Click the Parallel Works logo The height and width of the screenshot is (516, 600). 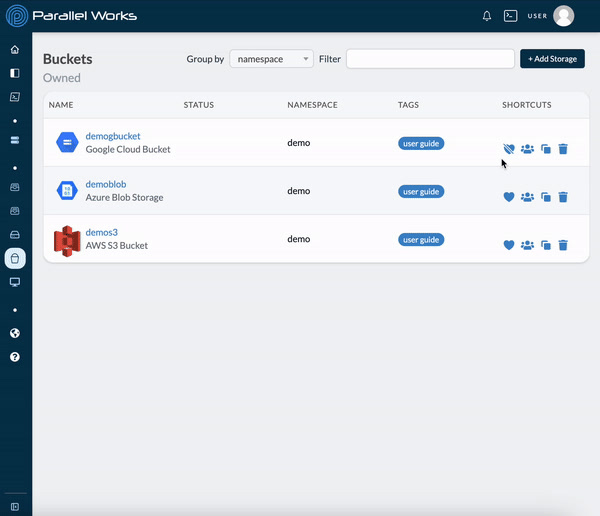(71, 16)
